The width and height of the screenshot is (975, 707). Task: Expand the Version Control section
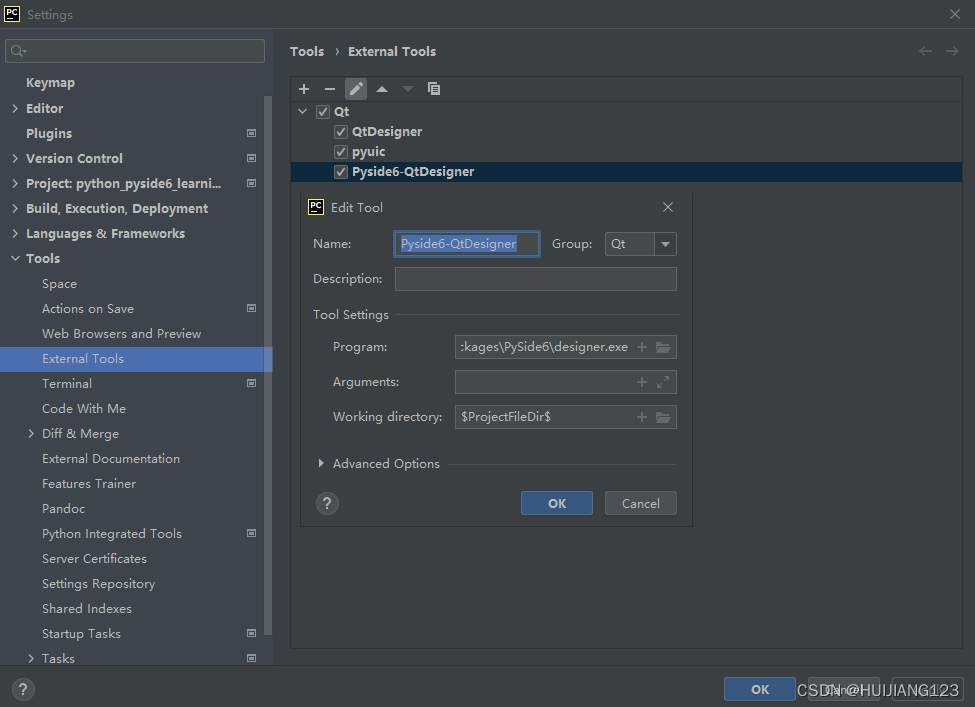click(x=15, y=158)
